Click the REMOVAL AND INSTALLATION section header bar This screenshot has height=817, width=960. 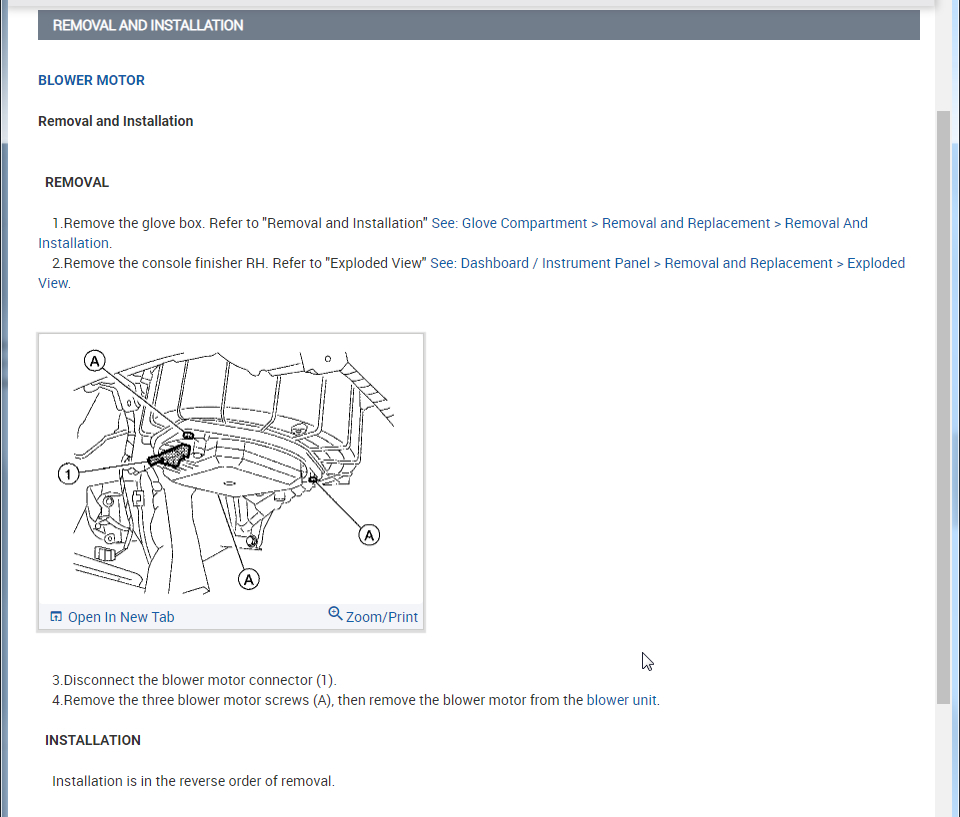[478, 25]
